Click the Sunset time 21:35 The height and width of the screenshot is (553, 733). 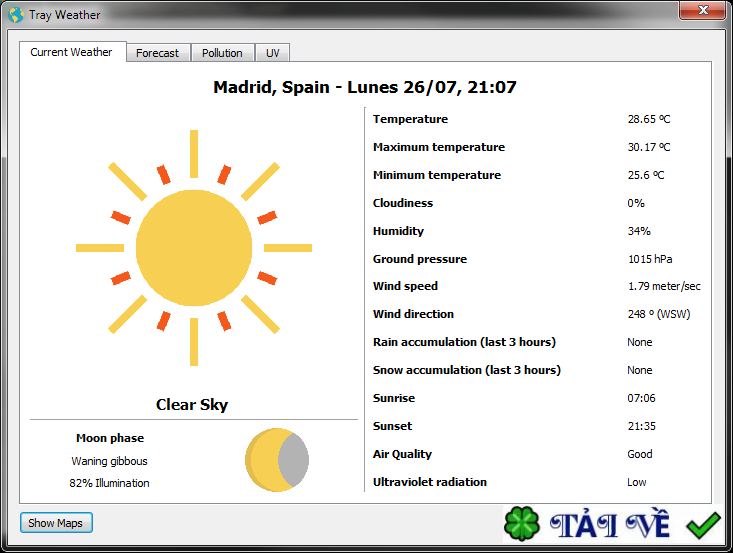pos(641,426)
